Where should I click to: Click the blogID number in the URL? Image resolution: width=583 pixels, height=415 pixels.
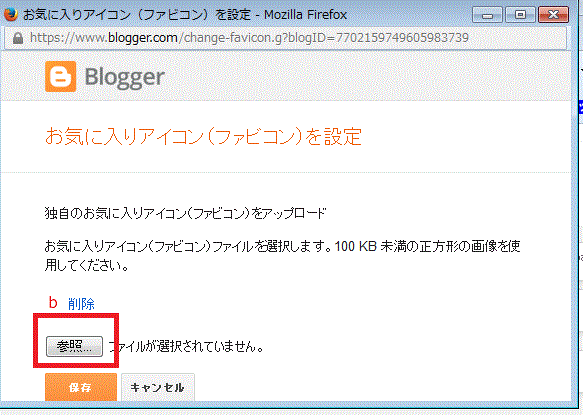pos(402,38)
